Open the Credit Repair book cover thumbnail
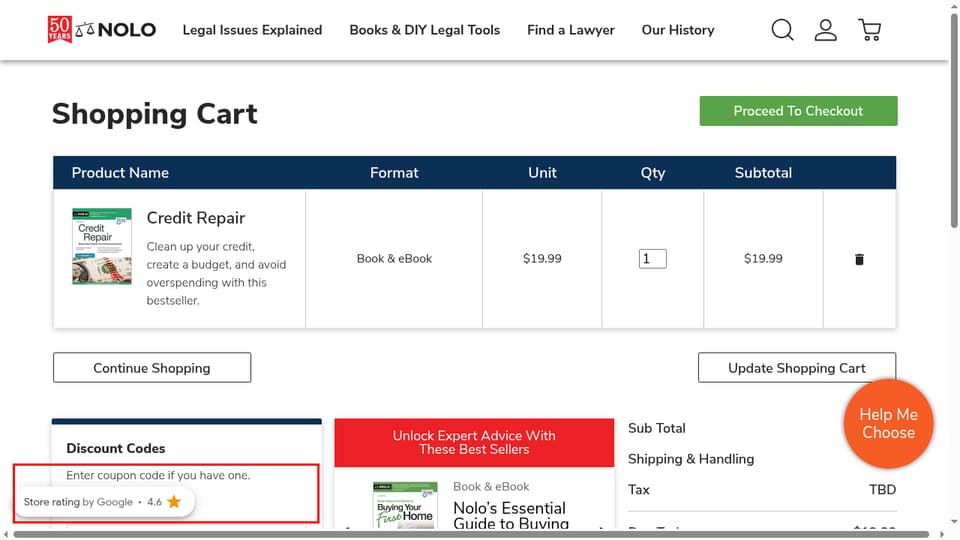The image size is (960, 540). pos(102,246)
